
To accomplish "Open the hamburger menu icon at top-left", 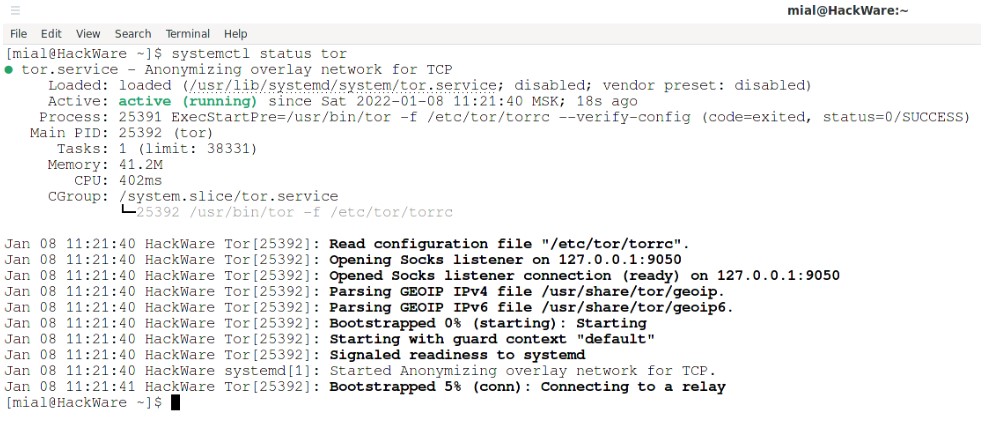I will pyautogui.click(x=15, y=10).
